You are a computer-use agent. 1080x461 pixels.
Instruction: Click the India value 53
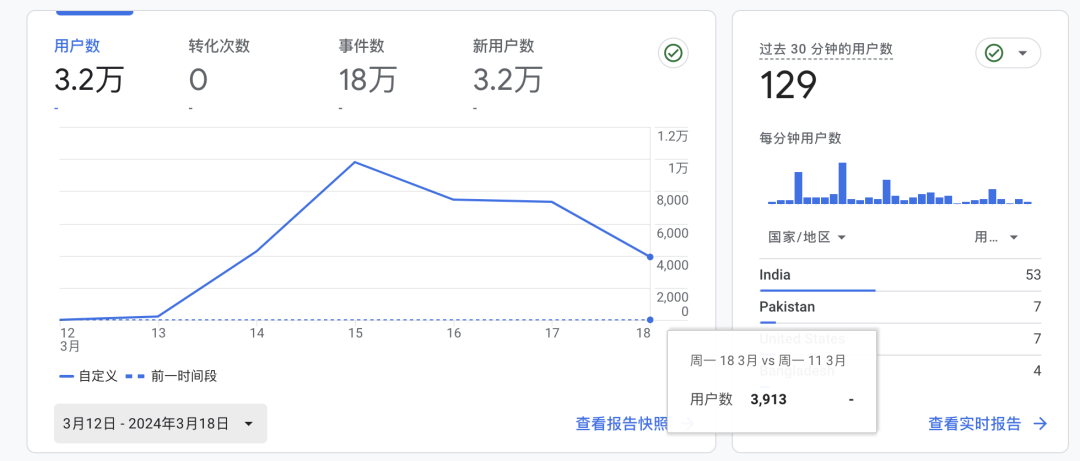coord(1032,275)
